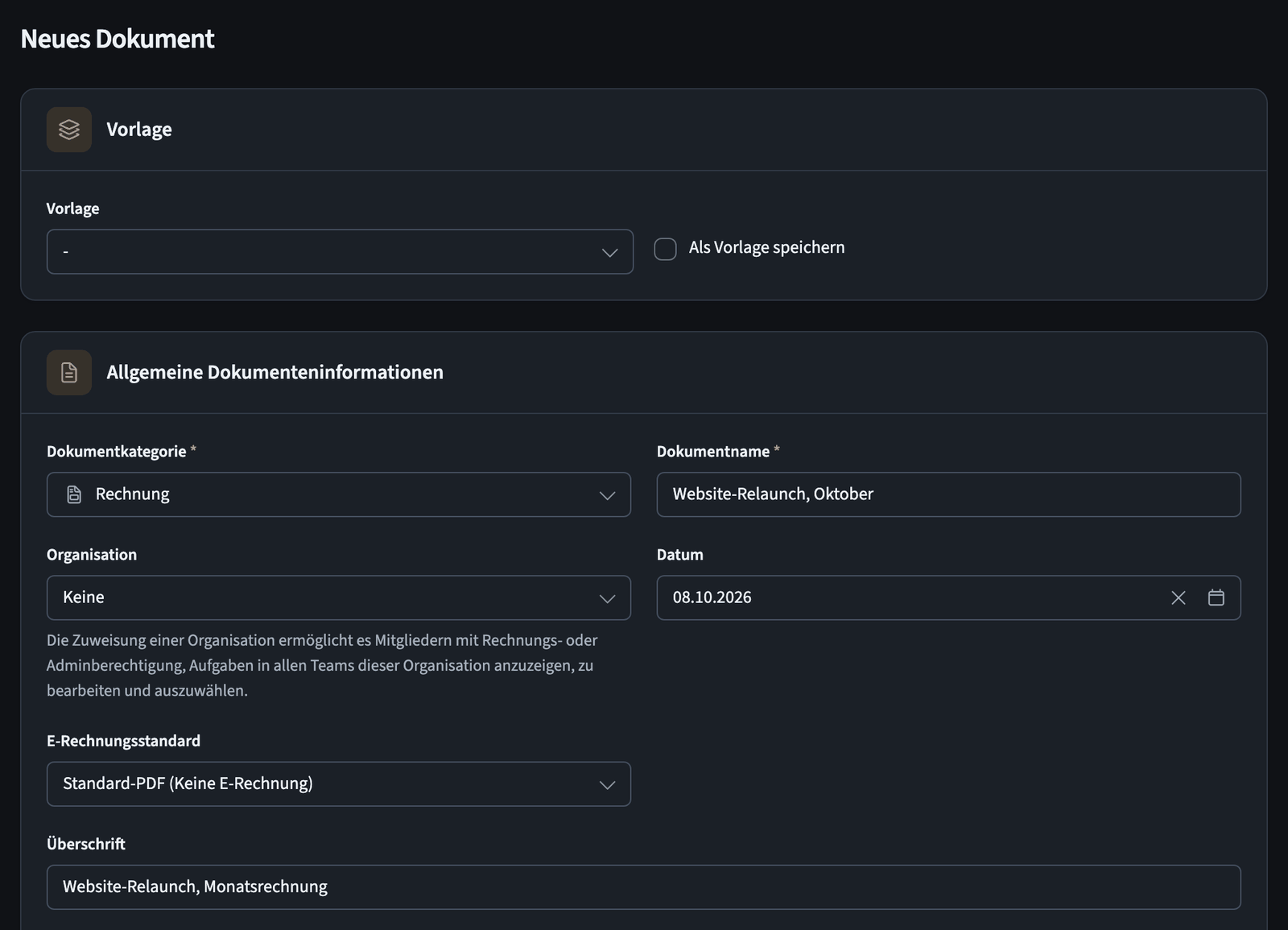The height and width of the screenshot is (930, 1288).
Task: Open the Vorlage dropdown
Action: 340,252
